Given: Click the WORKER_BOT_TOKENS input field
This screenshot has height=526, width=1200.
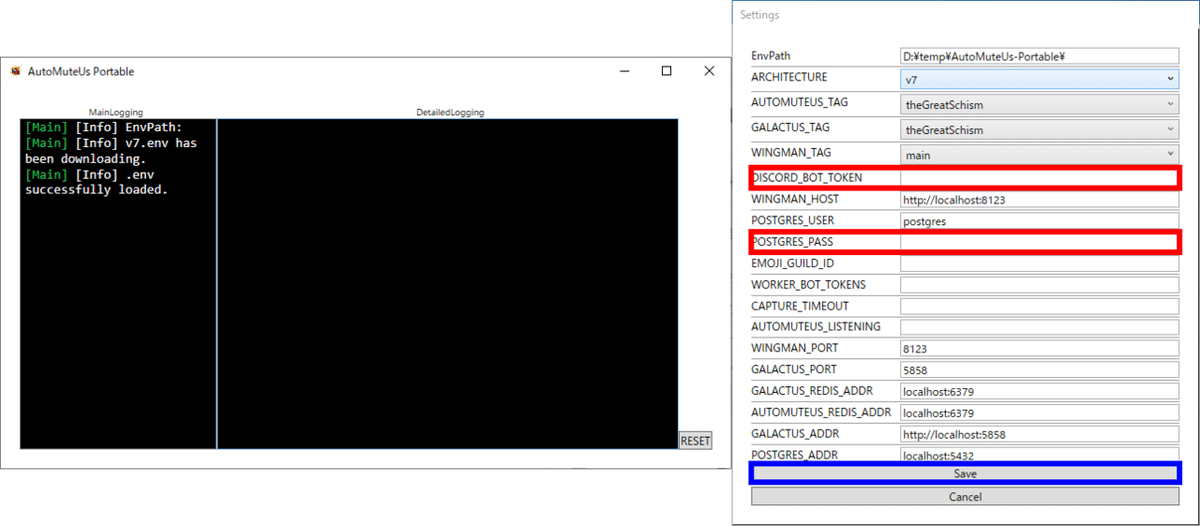Looking at the screenshot, I should click(1040, 285).
